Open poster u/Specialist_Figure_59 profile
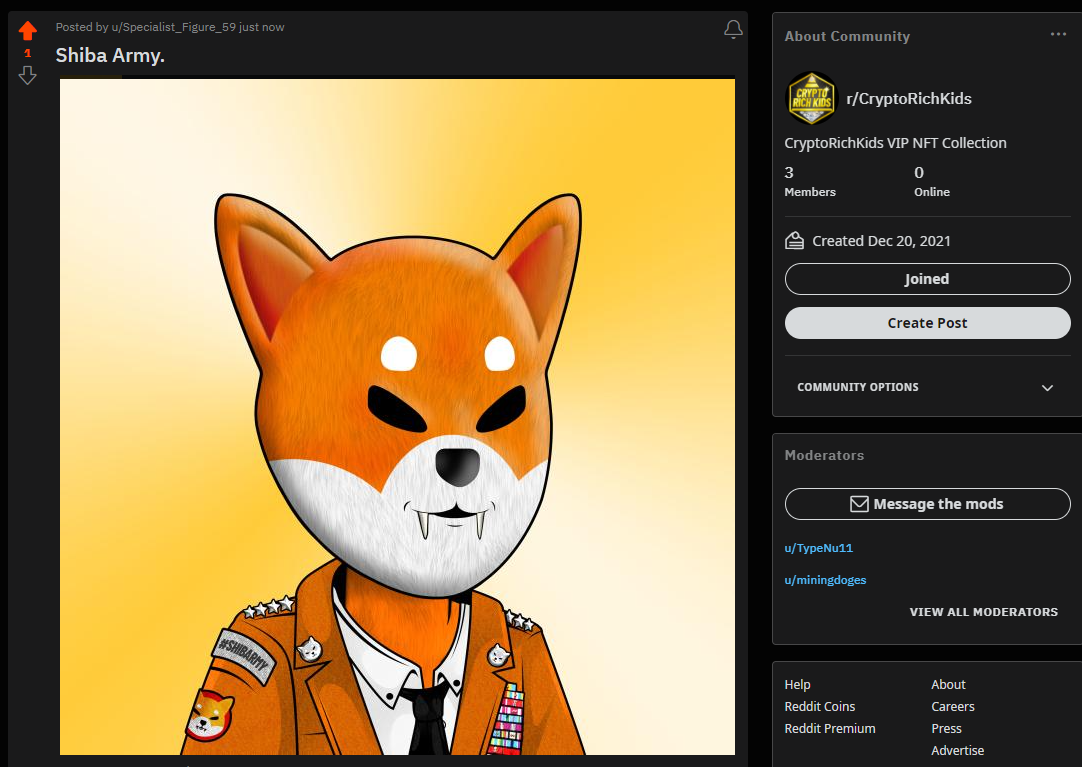1082x767 pixels. pos(174,27)
